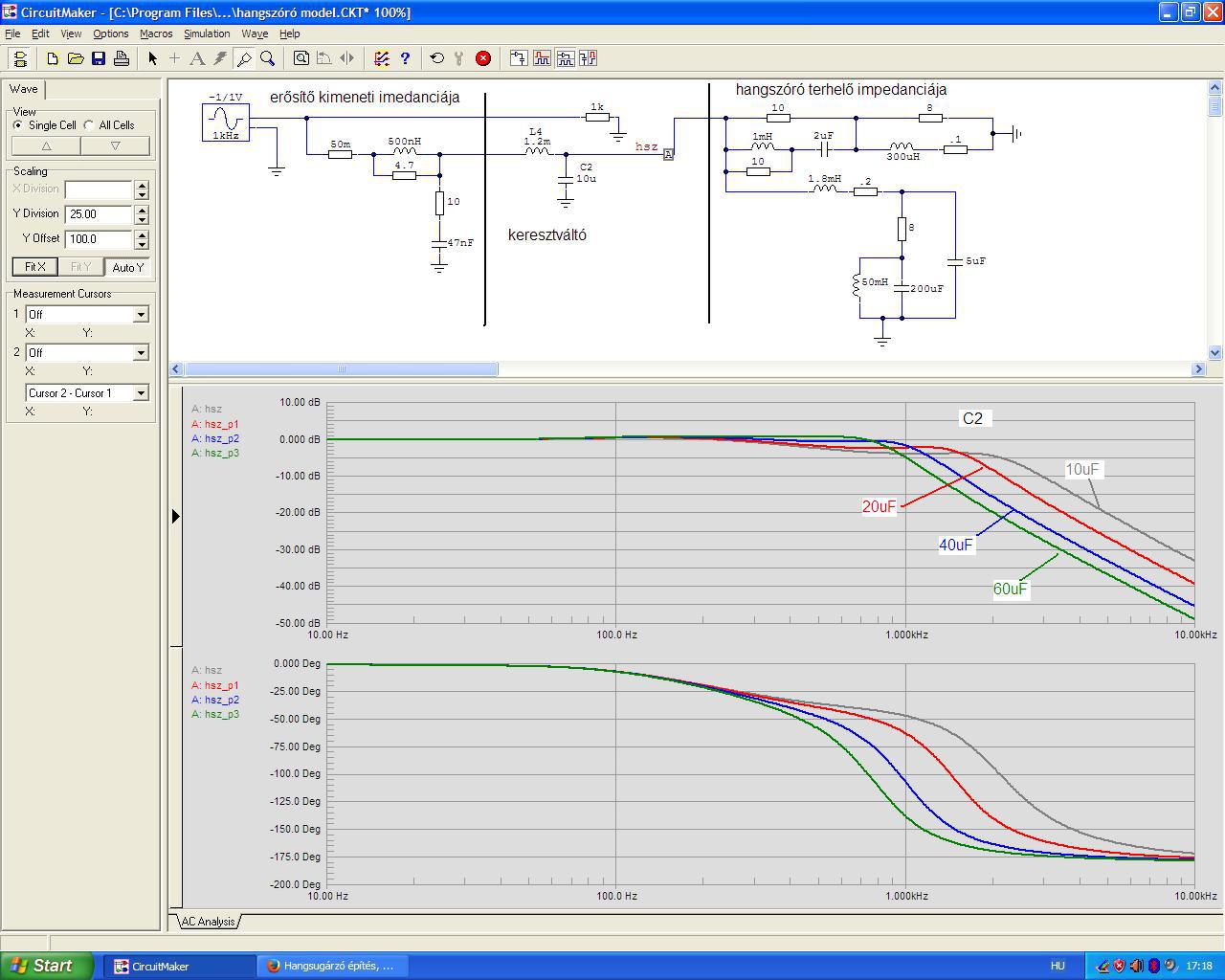Toggle the Auto Y scaling button
The height and width of the screenshot is (980, 1225).
click(x=127, y=267)
